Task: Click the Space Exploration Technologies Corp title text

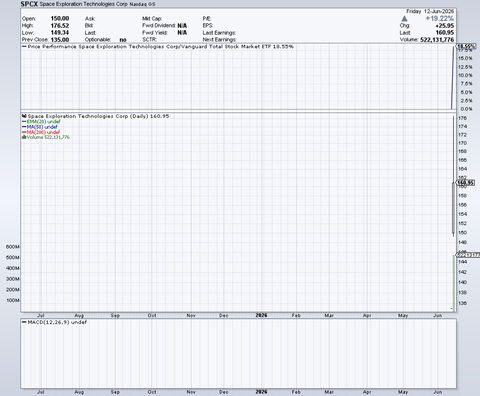Action: [x=84, y=4]
